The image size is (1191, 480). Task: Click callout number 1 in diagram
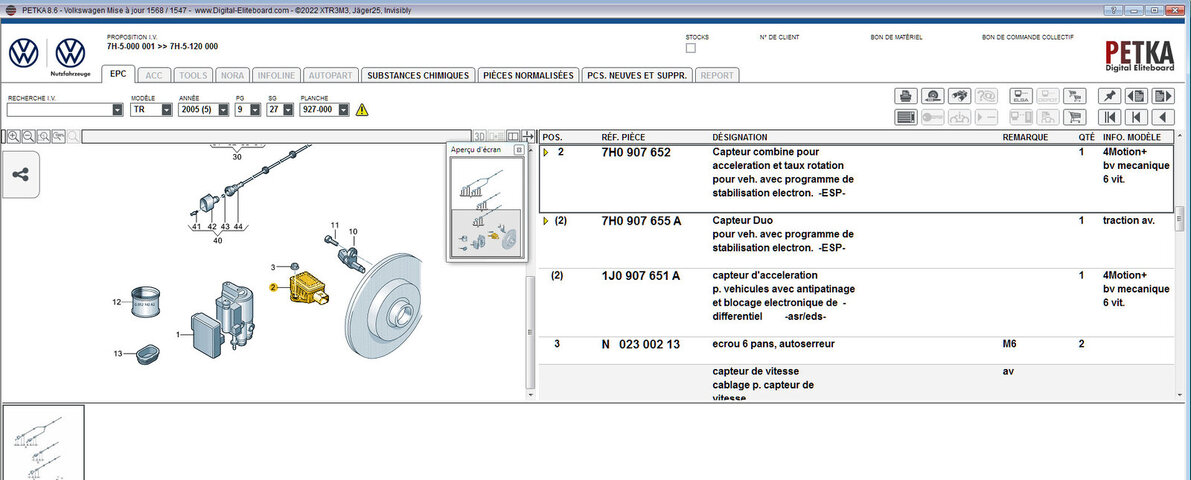(x=178, y=334)
